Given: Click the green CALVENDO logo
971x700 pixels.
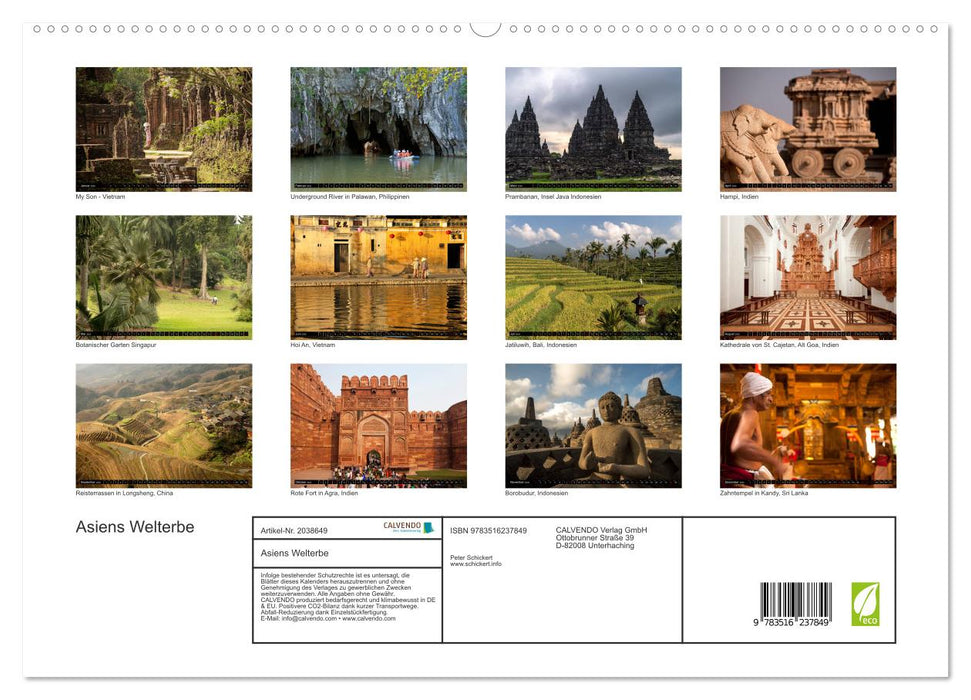Looking at the screenshot, I should click(x=402, y=526).
